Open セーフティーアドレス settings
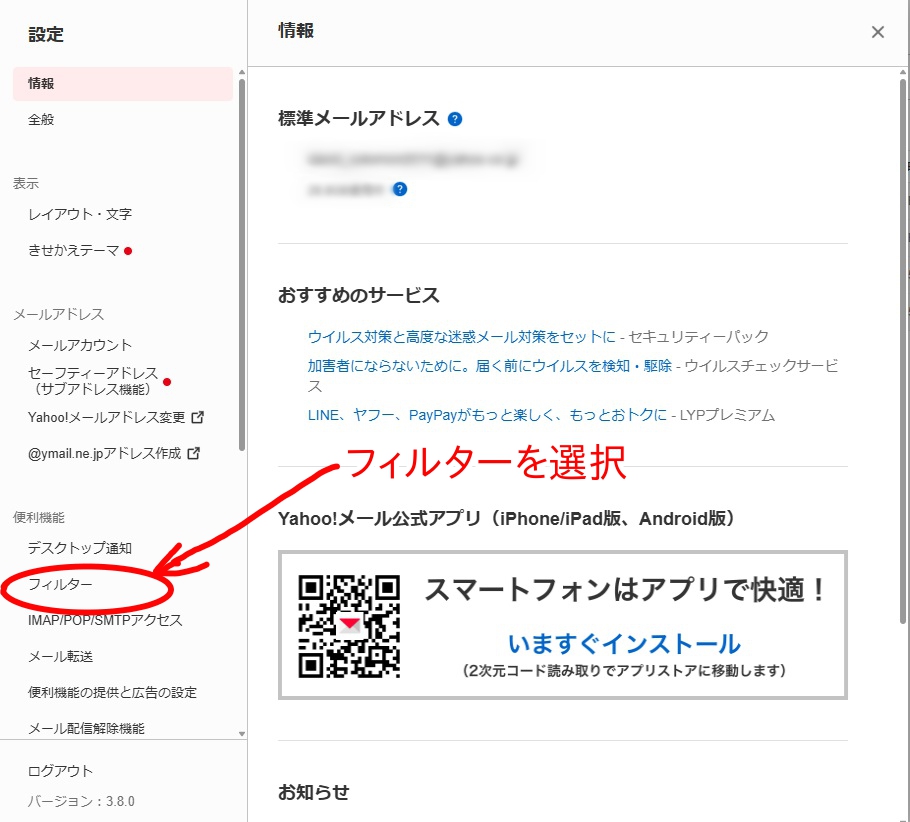Viewport: 910px width, 822px height. 92,381
